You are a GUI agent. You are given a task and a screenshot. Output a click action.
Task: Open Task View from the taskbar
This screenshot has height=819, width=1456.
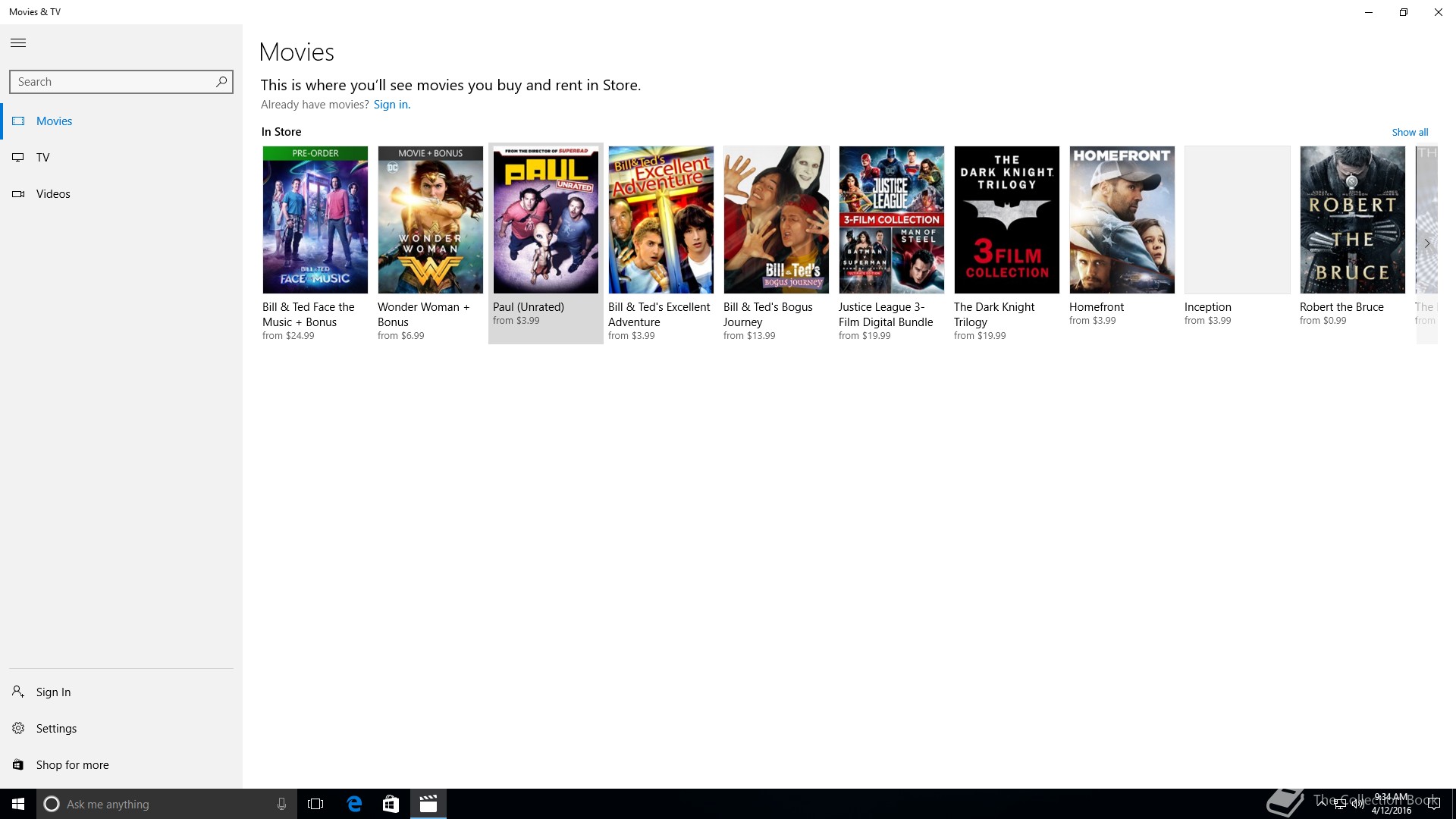(x=315, y=804)
